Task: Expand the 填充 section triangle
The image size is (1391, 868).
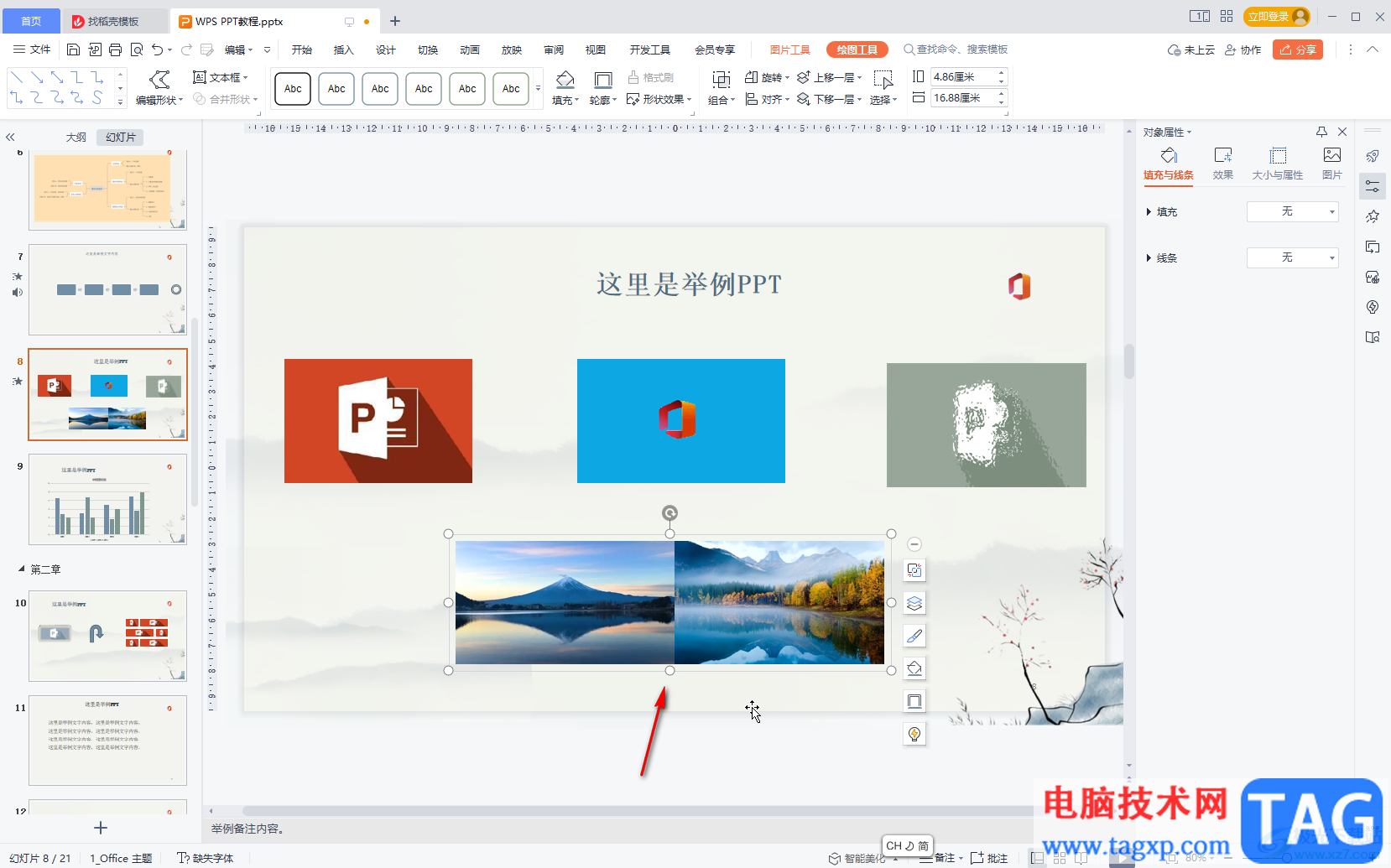Action: pos(1149,212)
